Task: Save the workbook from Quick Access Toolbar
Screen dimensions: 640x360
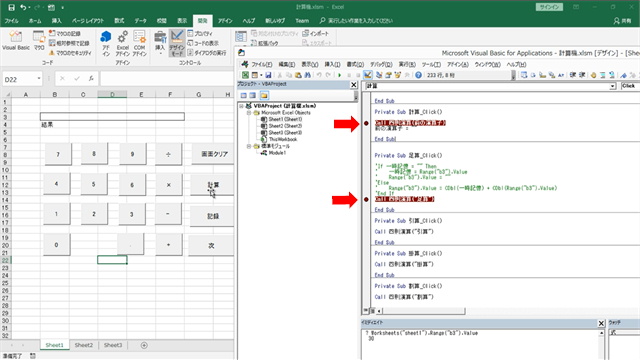Action: [x=11, y=7]
